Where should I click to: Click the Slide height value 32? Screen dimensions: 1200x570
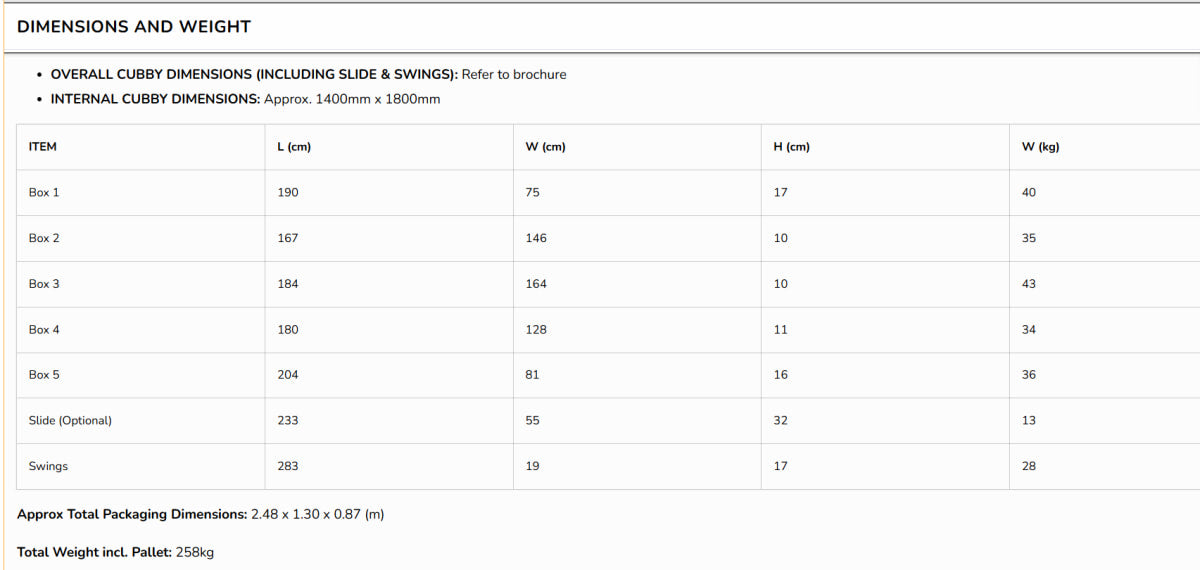[x=780, y=421]
